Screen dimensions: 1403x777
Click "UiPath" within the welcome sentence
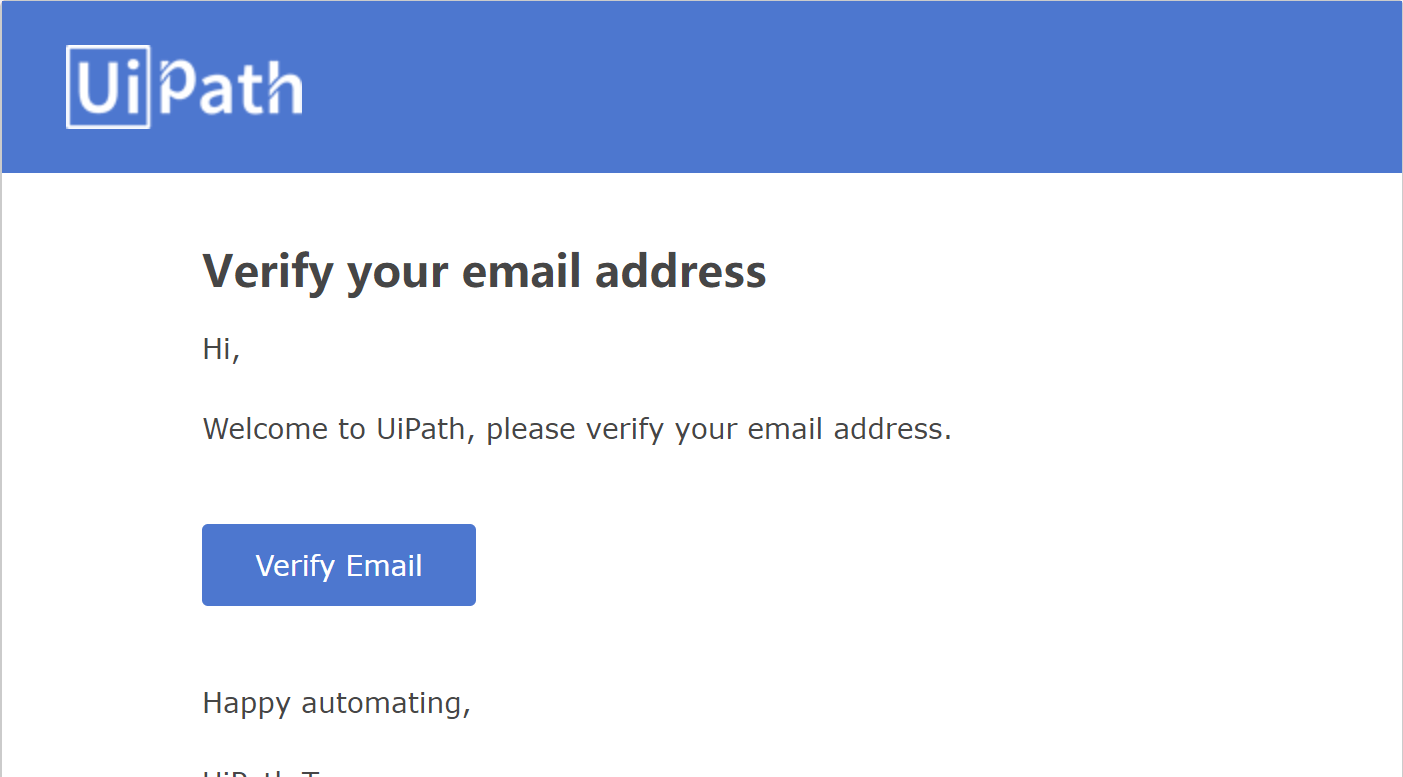[x=420, y=429]
